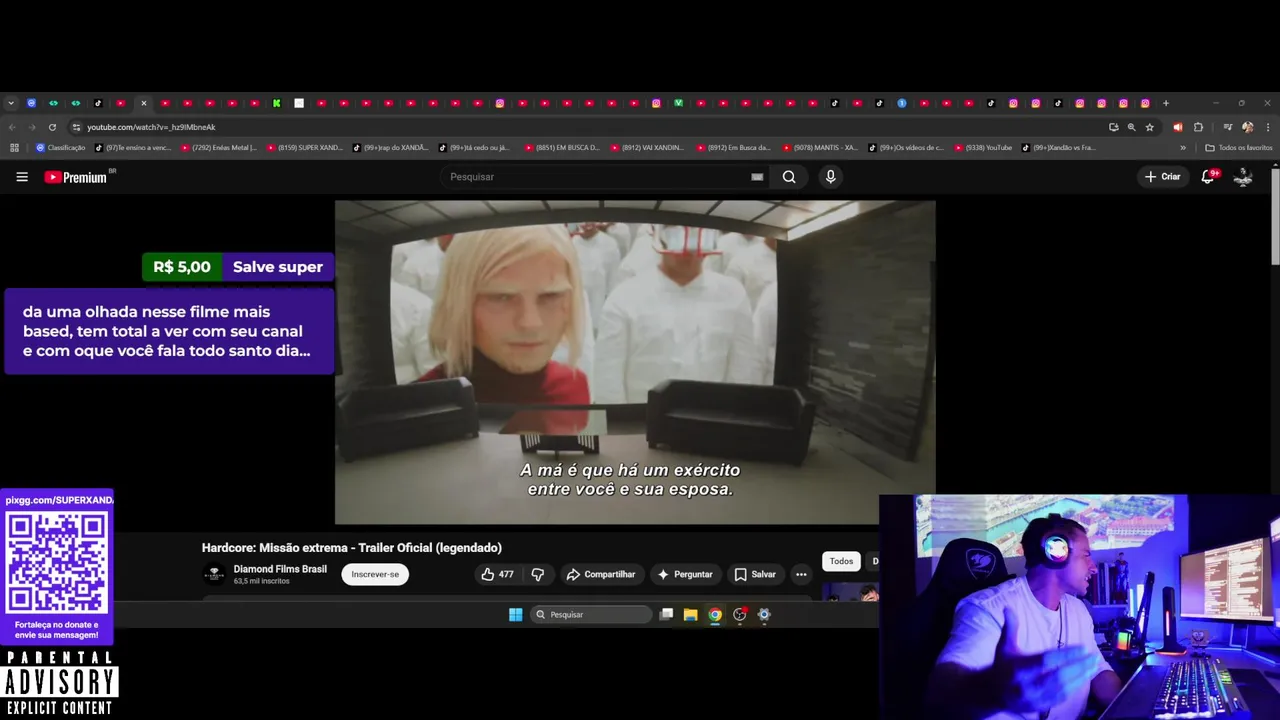Open '(8159) SUPER XAND...' bookmark
Image resolution: width=1280 pixels, height=720 pixels.
[x=305, y=147]
